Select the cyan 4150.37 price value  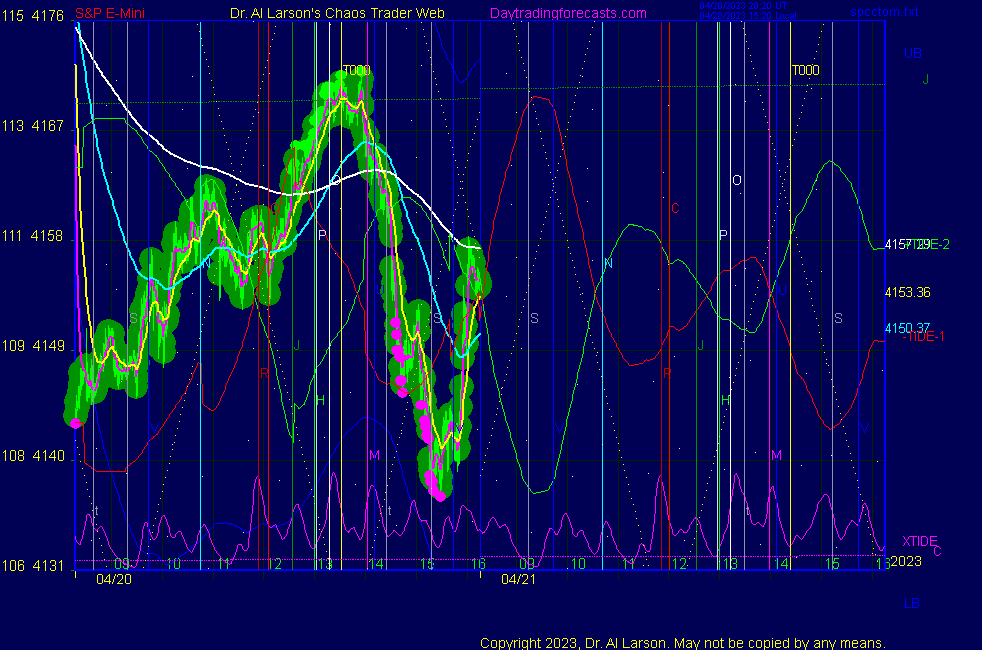[x=905, y=328]
